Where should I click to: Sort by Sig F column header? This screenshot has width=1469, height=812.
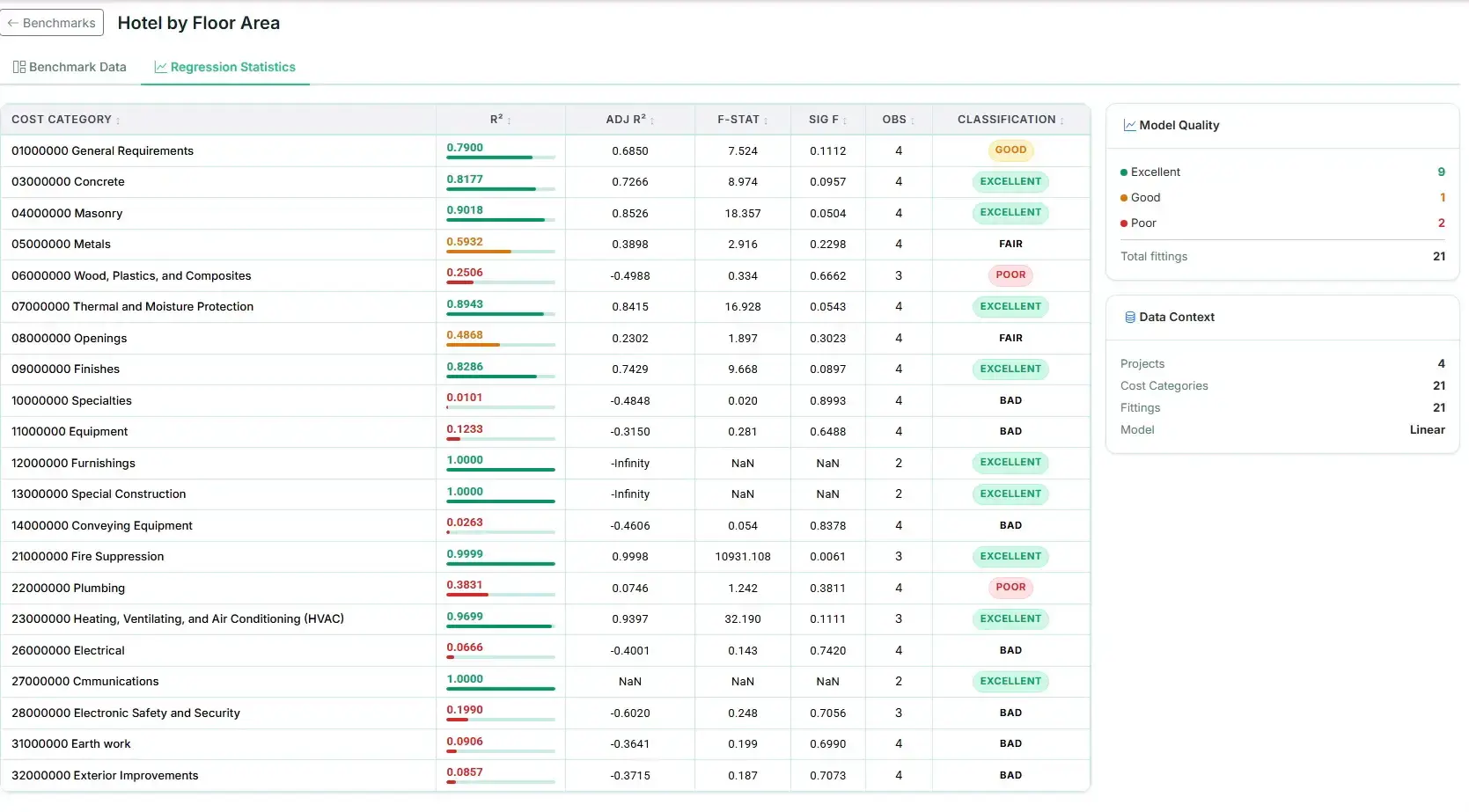[x=828, y=120]
